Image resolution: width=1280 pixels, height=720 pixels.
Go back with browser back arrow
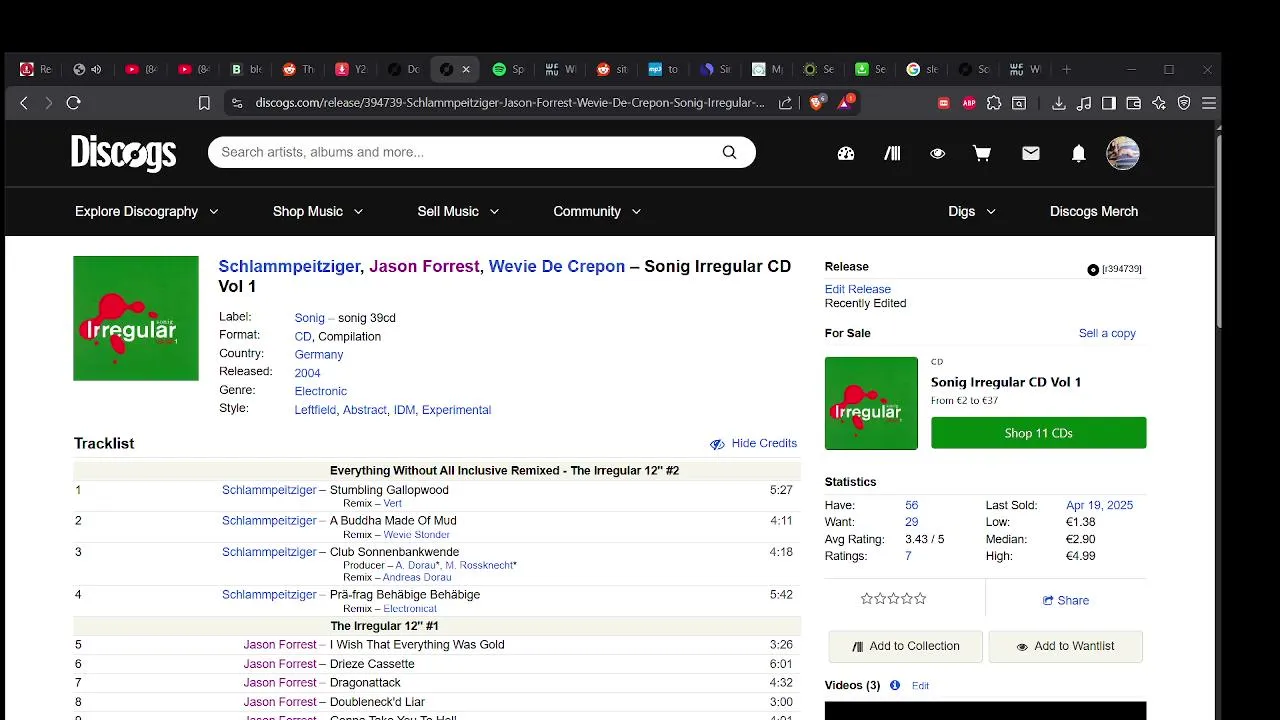coord(24,102)
